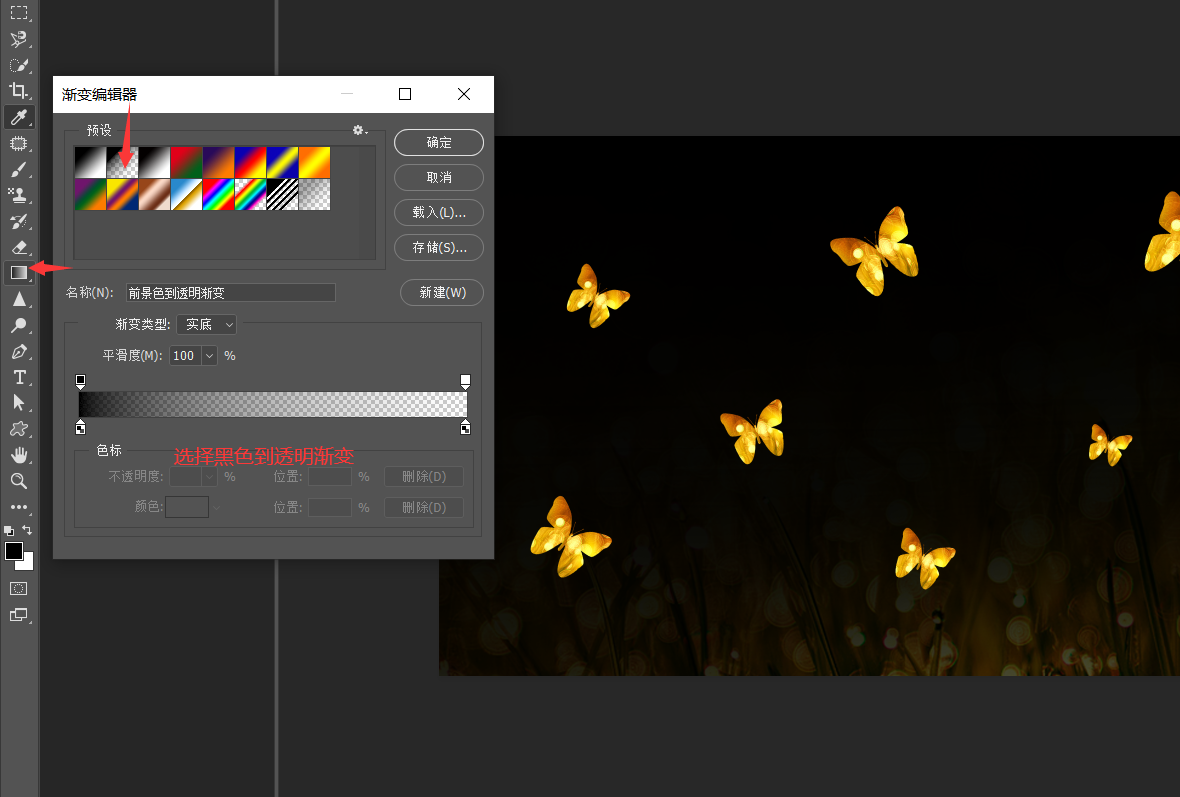This screenshot has width=1180, height=797.
Task: Open the 渐变类型 dropdown
Action: click(207, 324)
